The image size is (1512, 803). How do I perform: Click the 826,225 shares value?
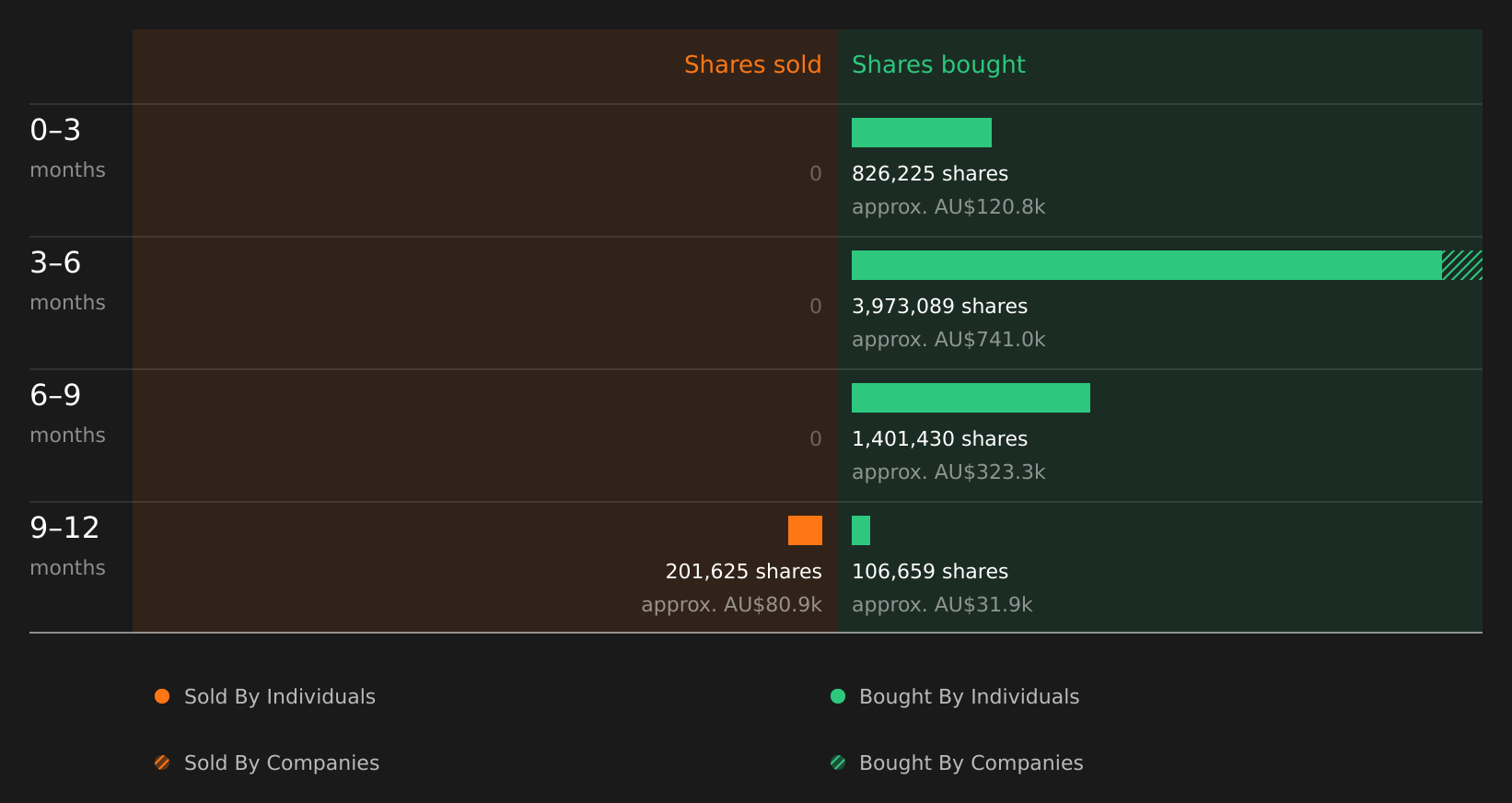pyautogui.click(x=930, y=174)
